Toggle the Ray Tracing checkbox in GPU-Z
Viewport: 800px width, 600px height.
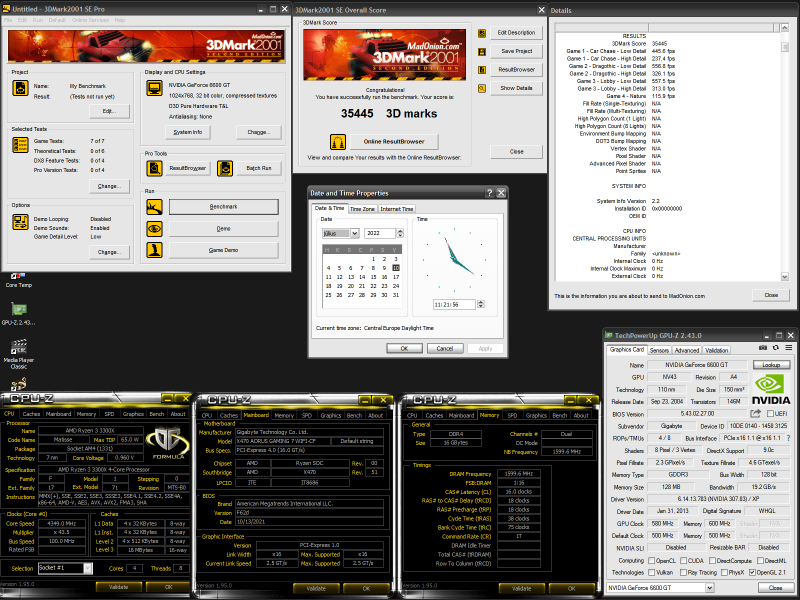click(682, 572)
